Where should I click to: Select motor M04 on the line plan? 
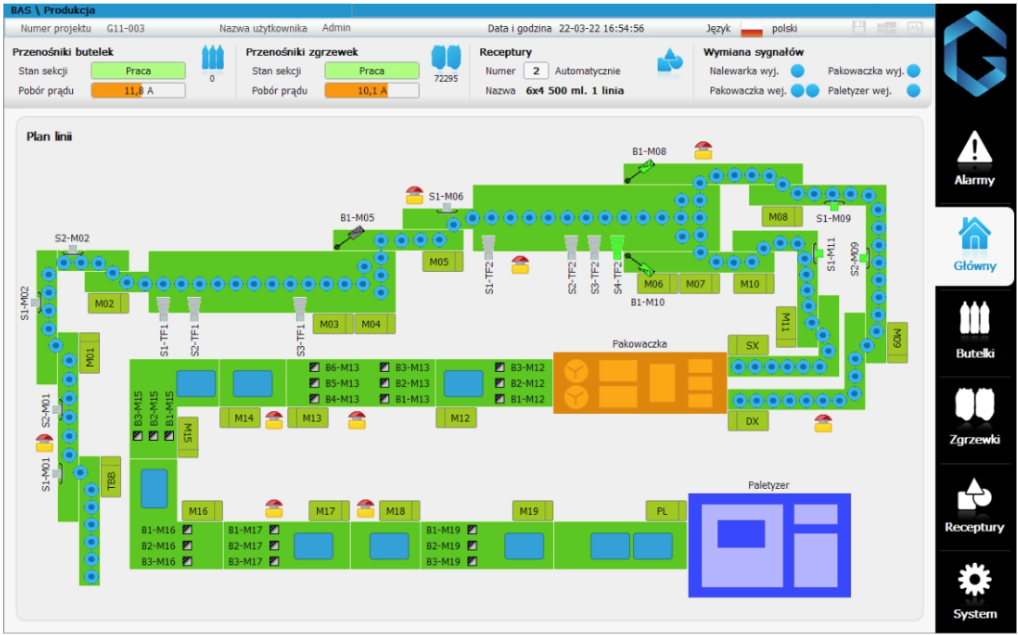click(x=374, y=324)
